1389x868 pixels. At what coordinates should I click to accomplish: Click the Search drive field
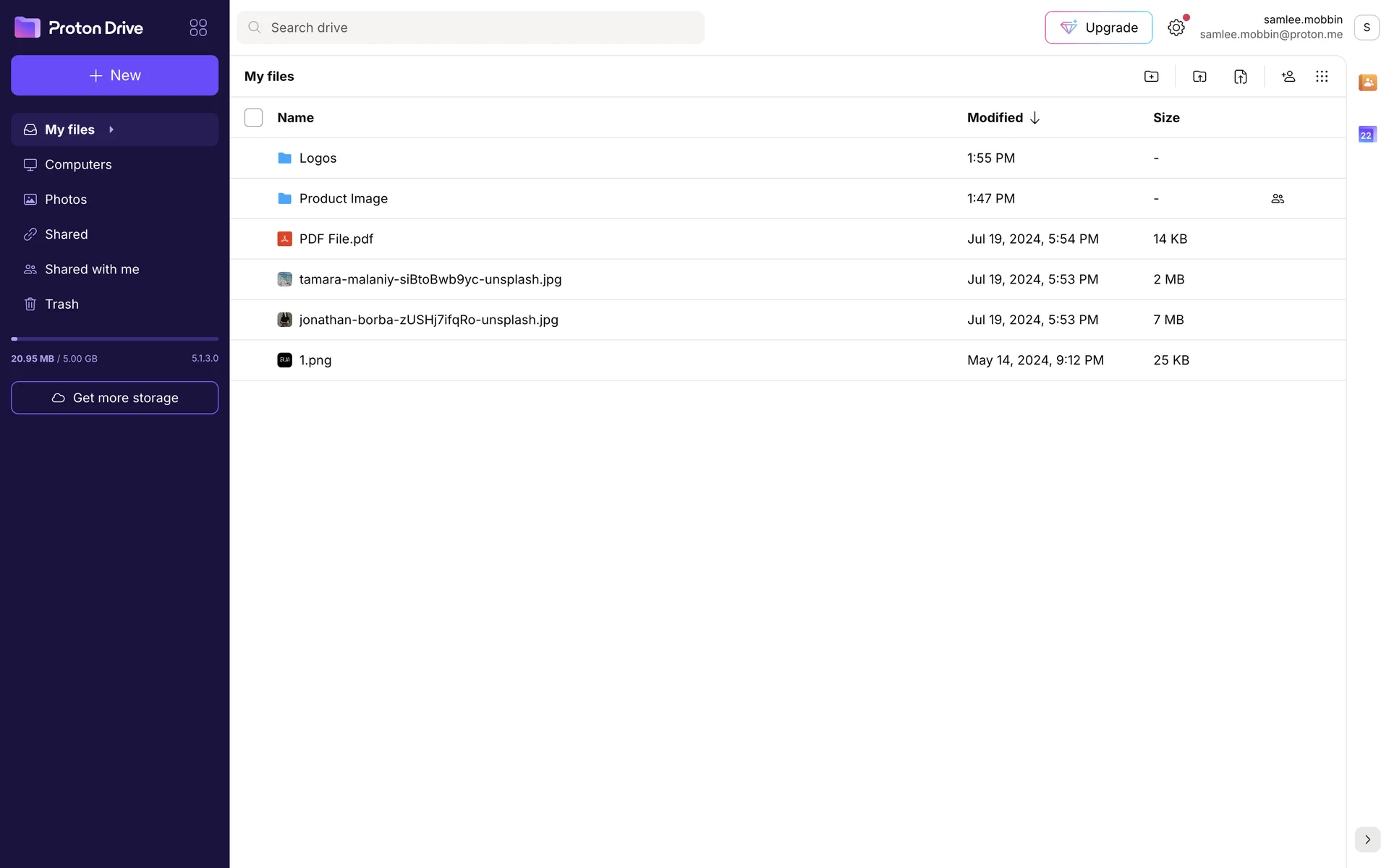click(470, 27)
